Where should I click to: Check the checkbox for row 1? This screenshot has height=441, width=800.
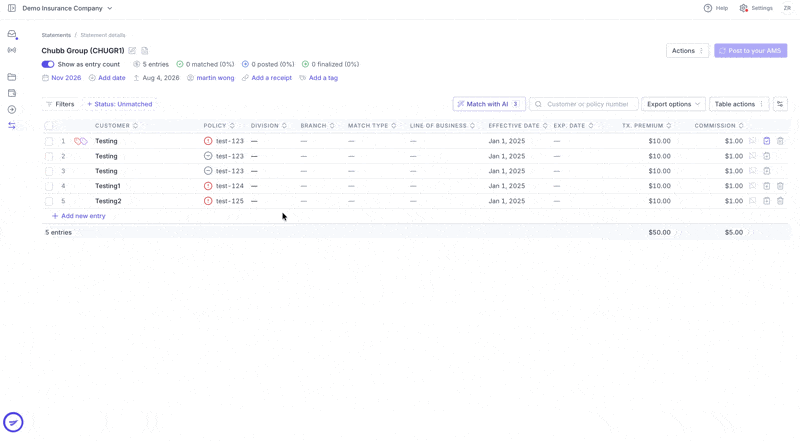[x=49, y=141]
